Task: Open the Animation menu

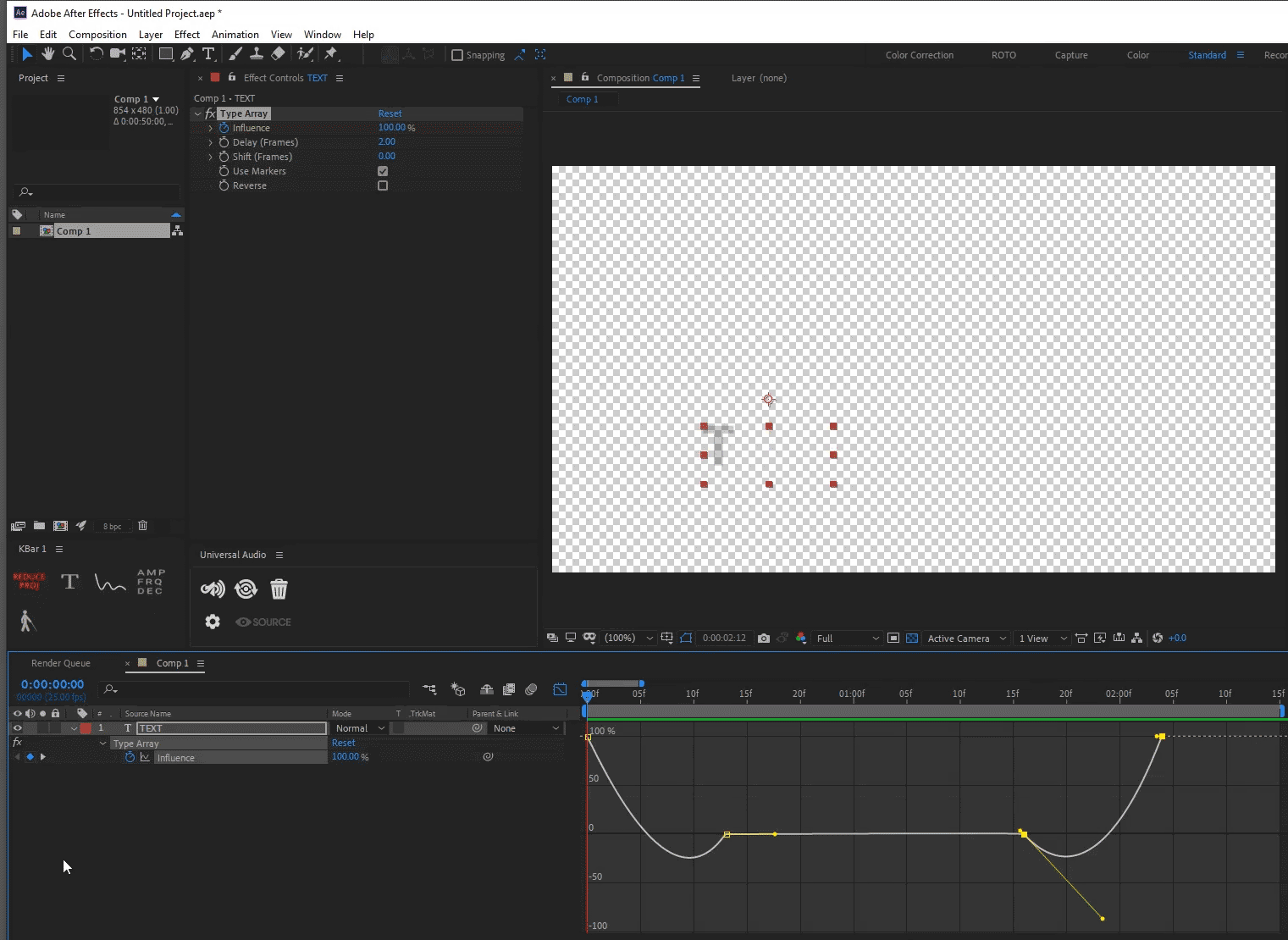Action: (x=235, y=35)
